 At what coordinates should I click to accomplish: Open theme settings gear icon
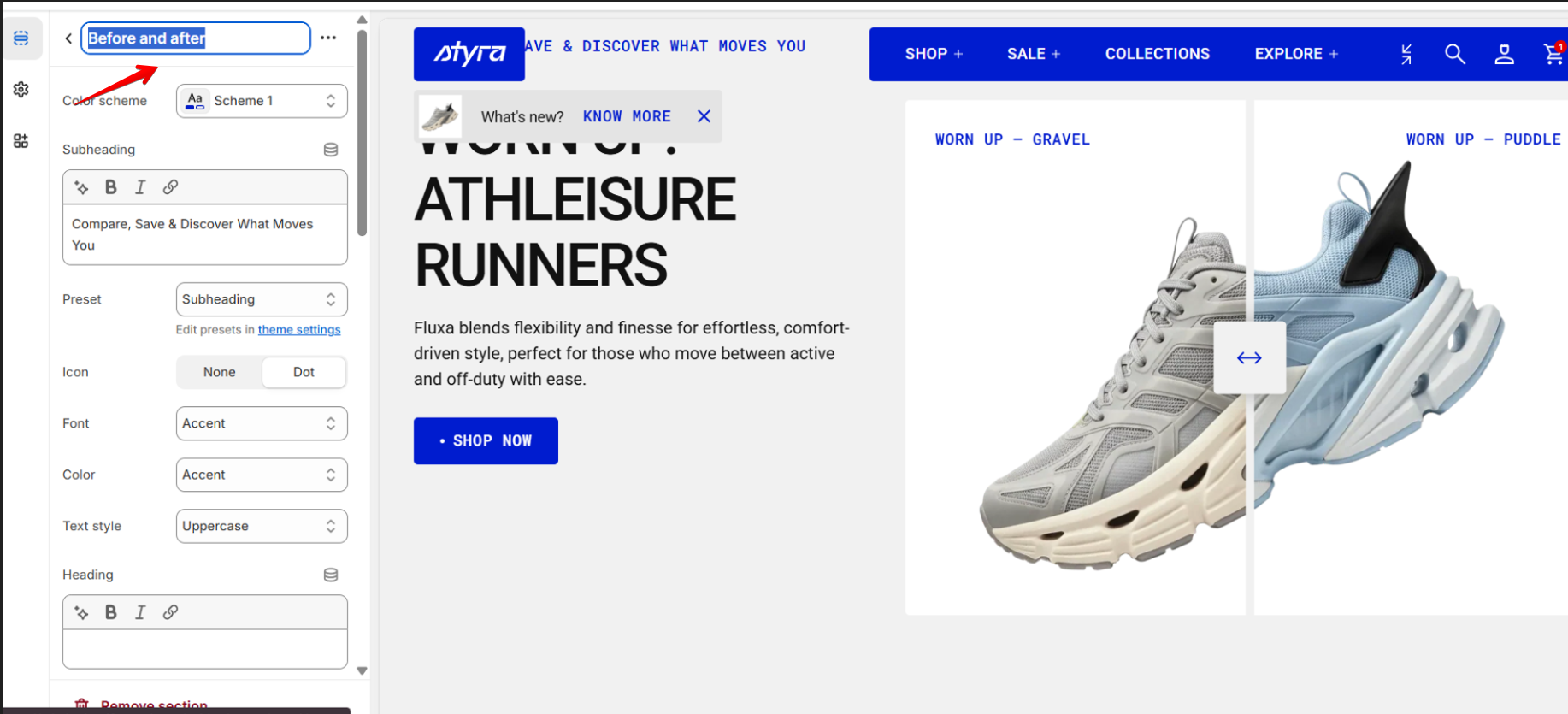[21, 90]
